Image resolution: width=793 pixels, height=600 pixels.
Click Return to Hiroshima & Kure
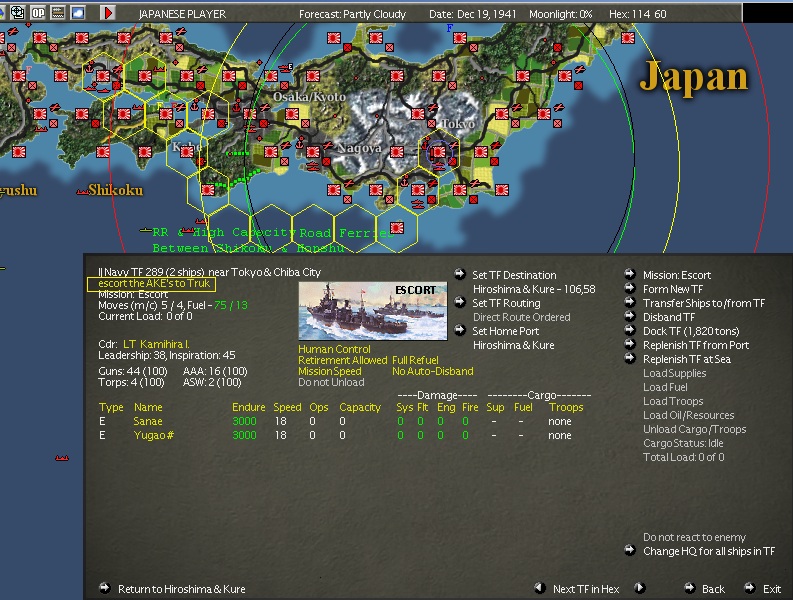coord(182,589)
